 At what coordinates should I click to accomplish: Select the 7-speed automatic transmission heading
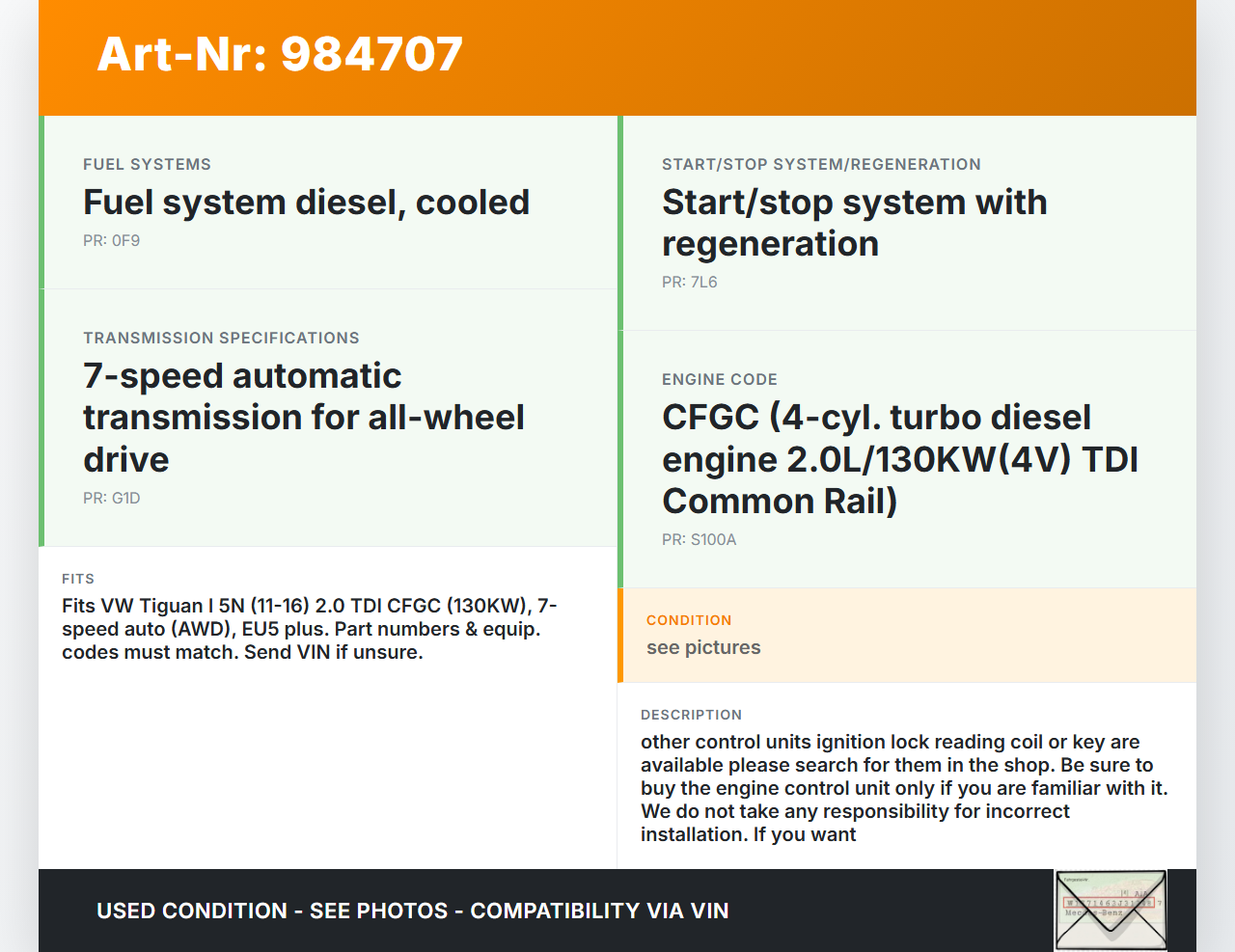click(x=303, y=417)
